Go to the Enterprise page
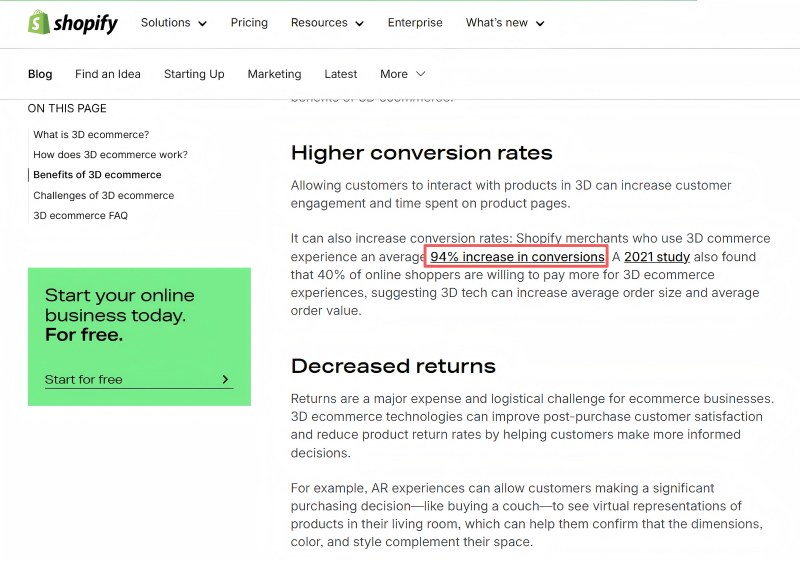Image resolution: width=800 pixels, height=562 pixels. coord(415,23)
